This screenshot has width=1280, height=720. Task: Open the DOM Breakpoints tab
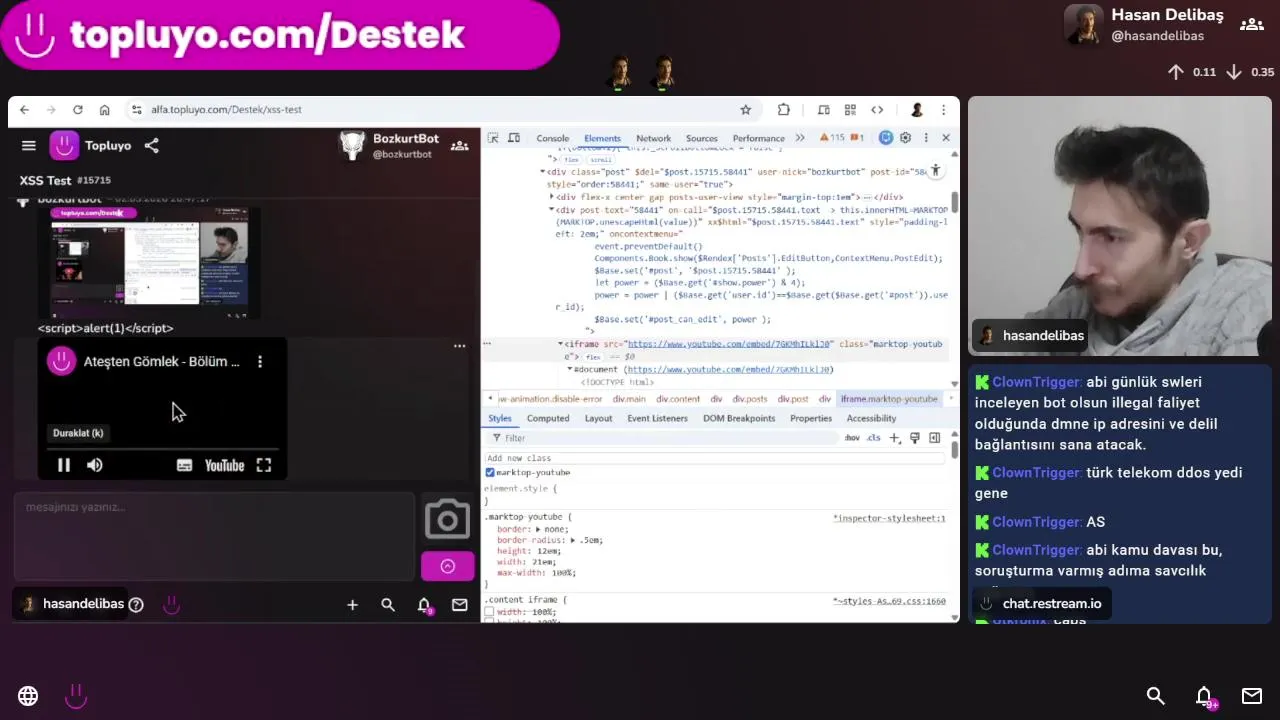(739, 419)
